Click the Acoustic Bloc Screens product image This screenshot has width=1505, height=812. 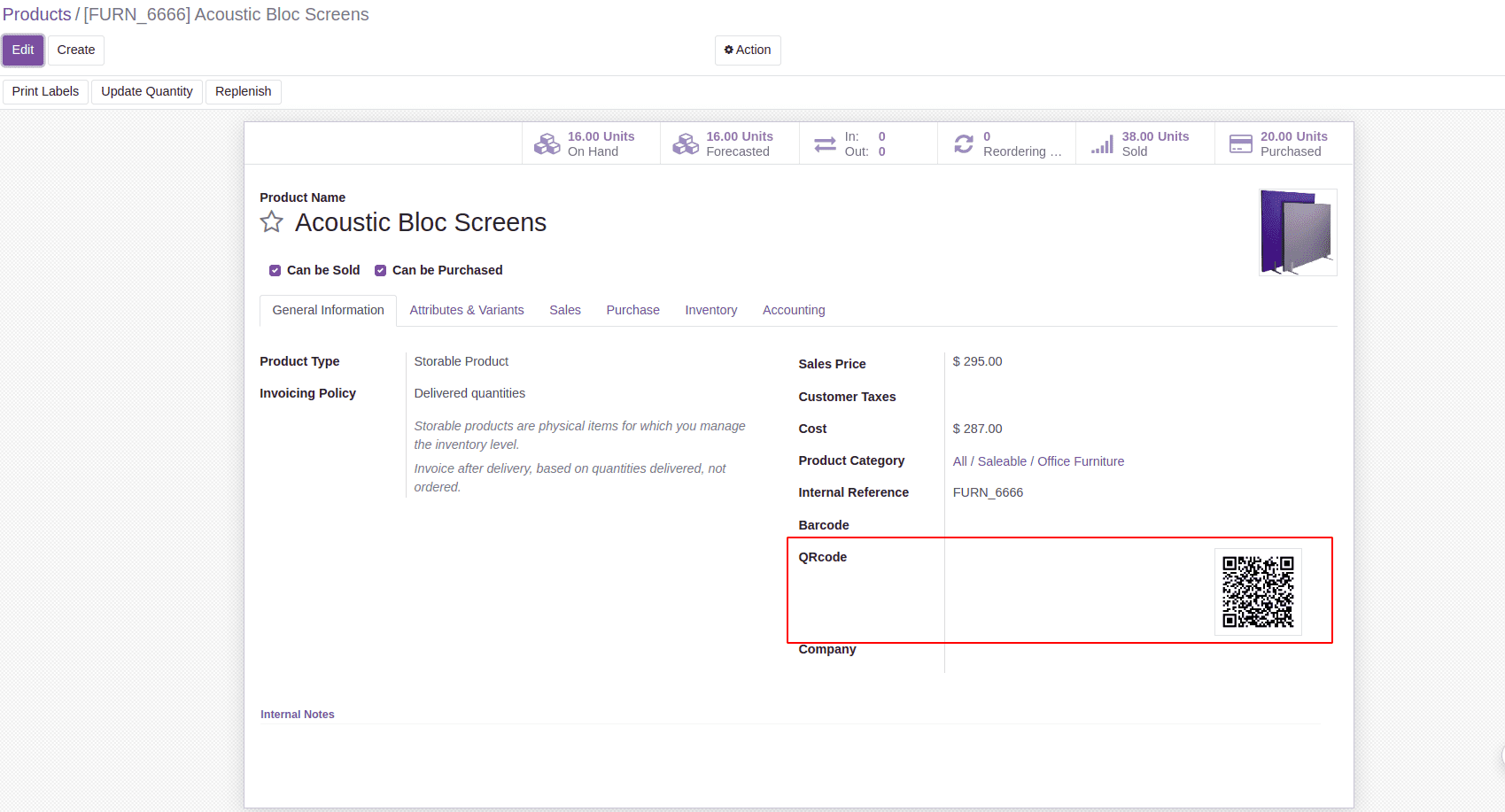coord(1298,232)
